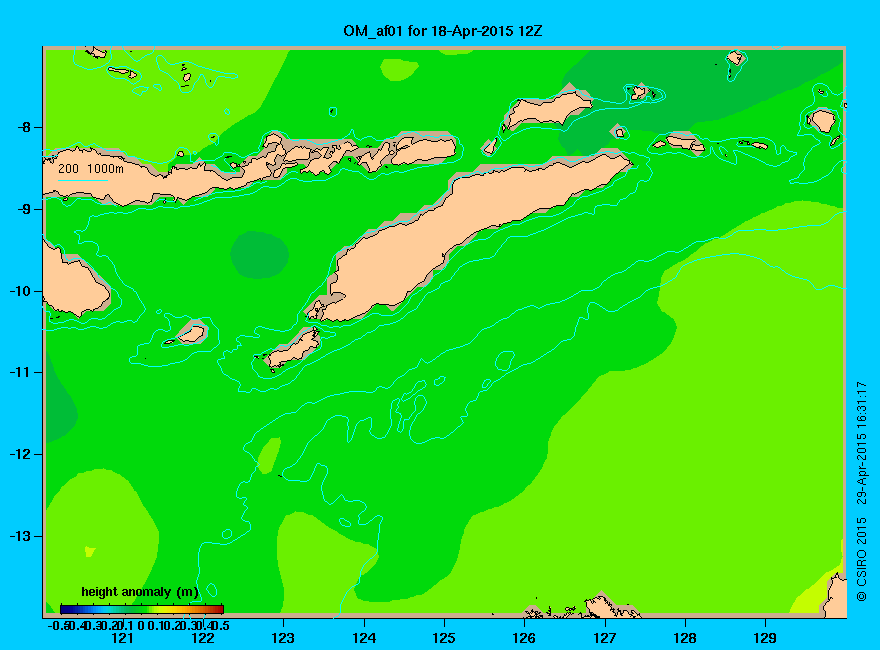Click the 128 longitude axis label
880x650 pixels.
tap(685, 638)
